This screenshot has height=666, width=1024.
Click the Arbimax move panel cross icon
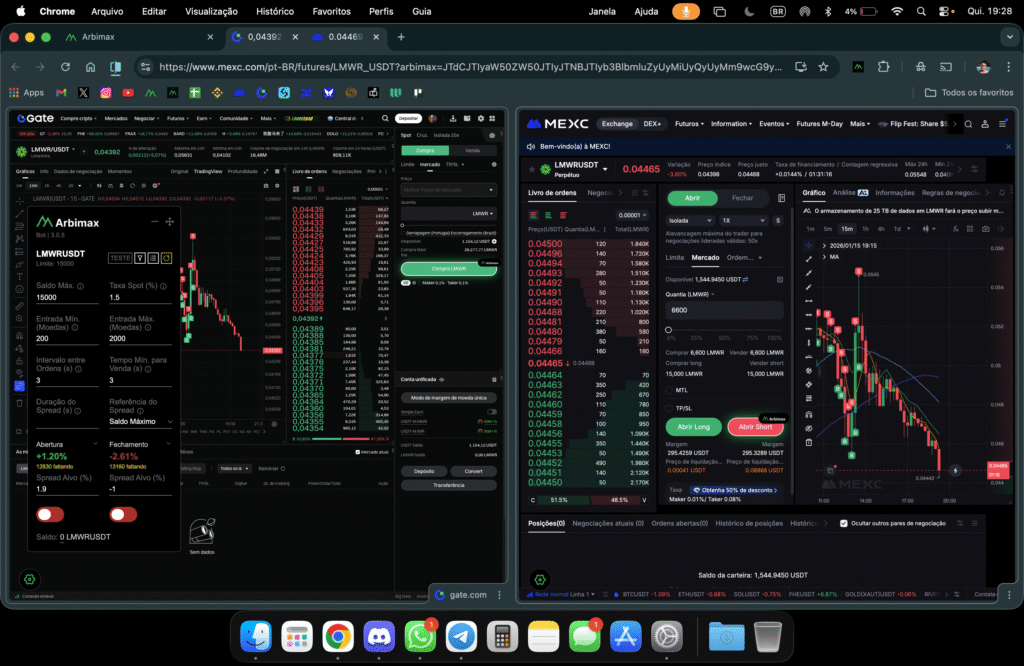tap(170, 222)
